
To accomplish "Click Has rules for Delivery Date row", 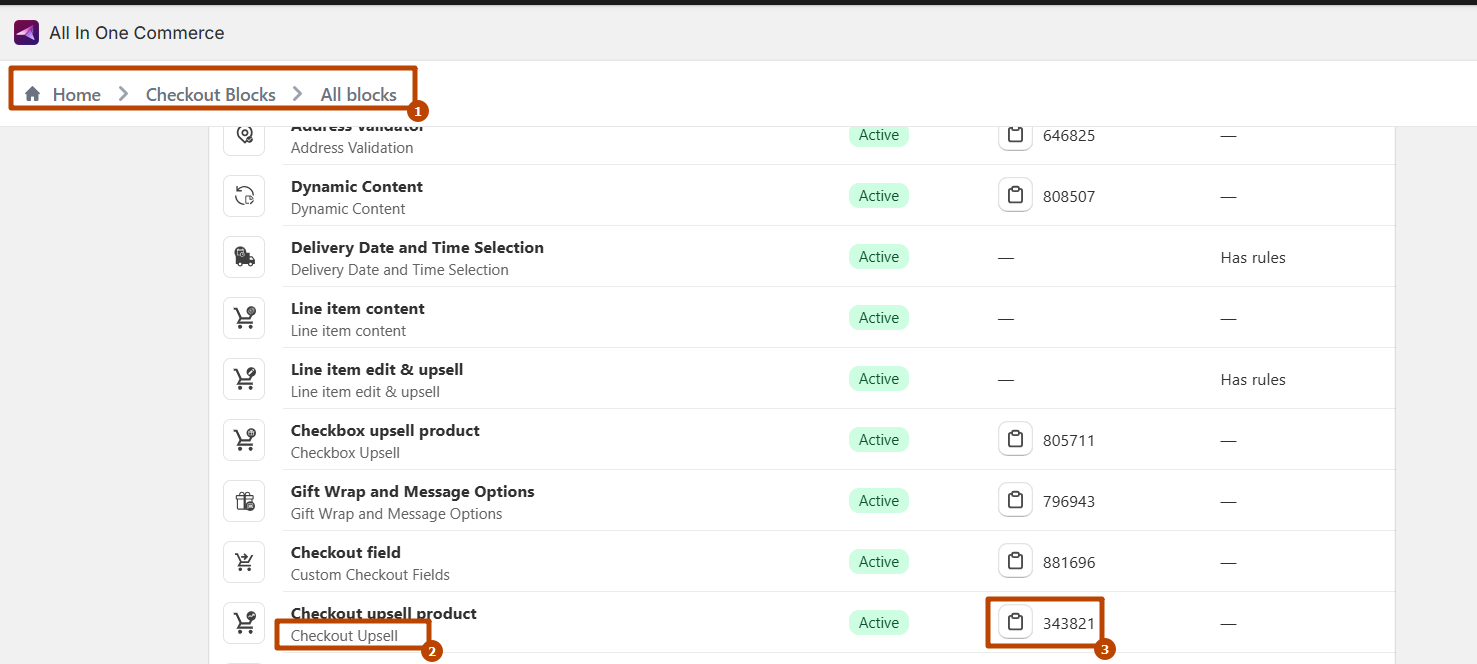I will click(1252, 258).
